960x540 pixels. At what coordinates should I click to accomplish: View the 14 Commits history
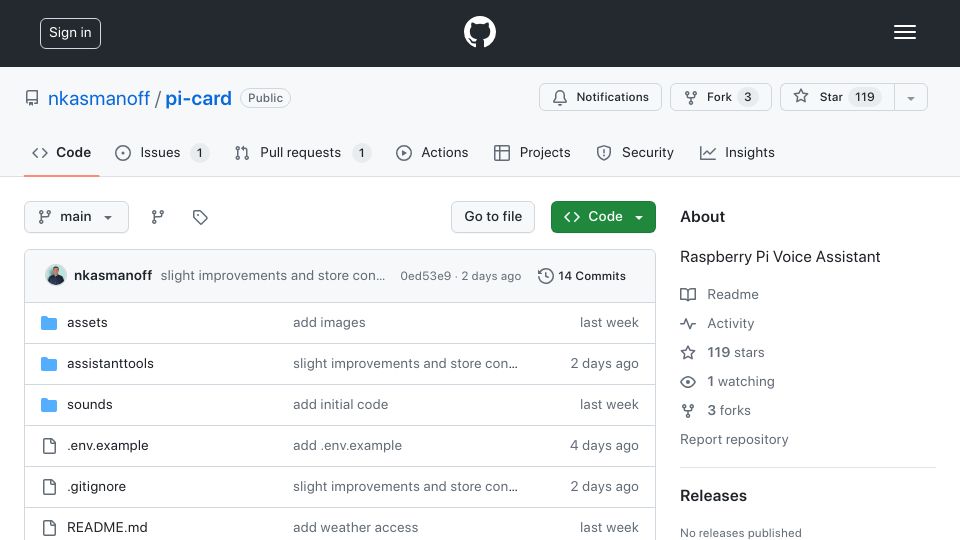(x=582, y=276)
